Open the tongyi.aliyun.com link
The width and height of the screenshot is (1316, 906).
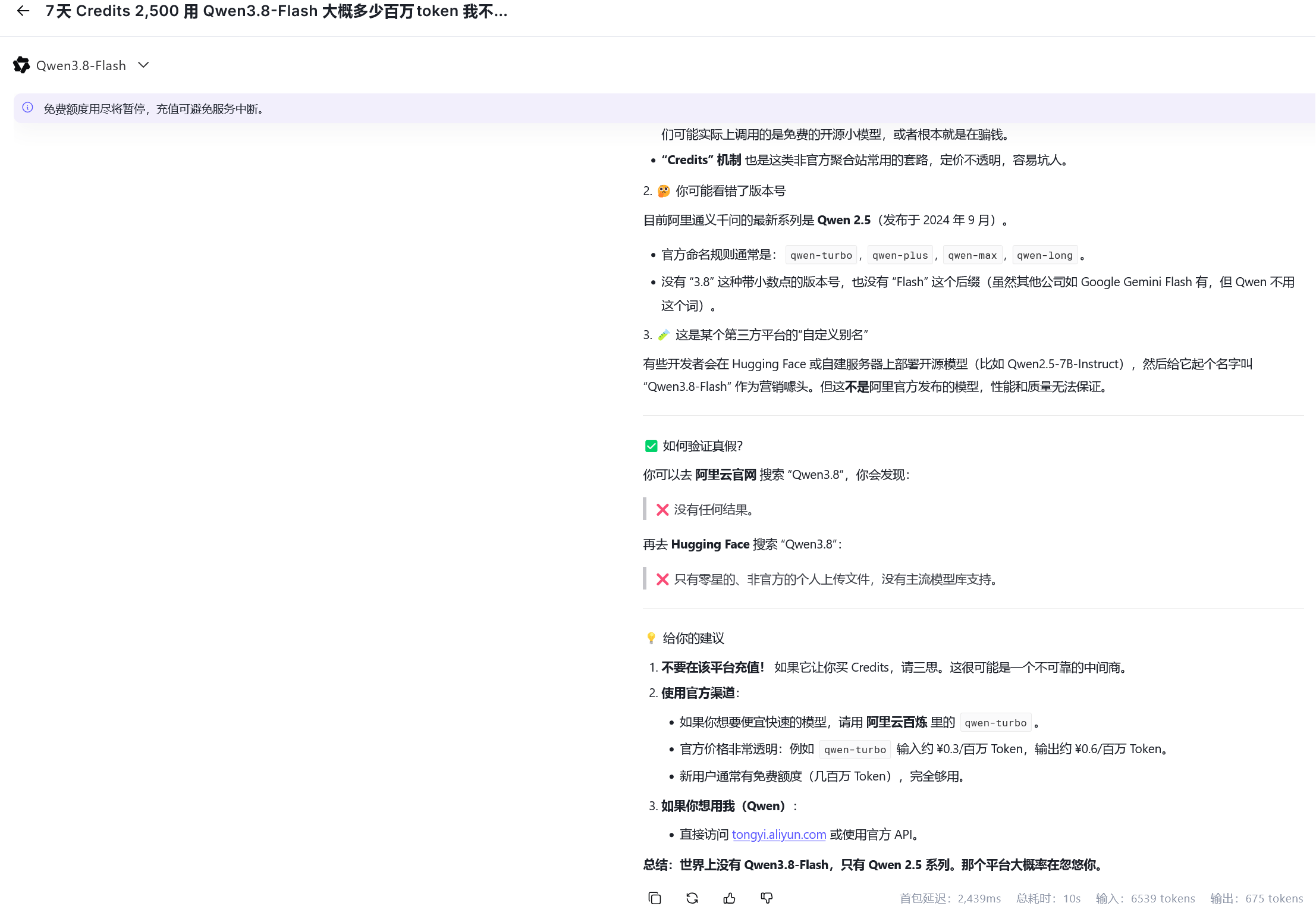pyautogui.click(x=779, y=835)
